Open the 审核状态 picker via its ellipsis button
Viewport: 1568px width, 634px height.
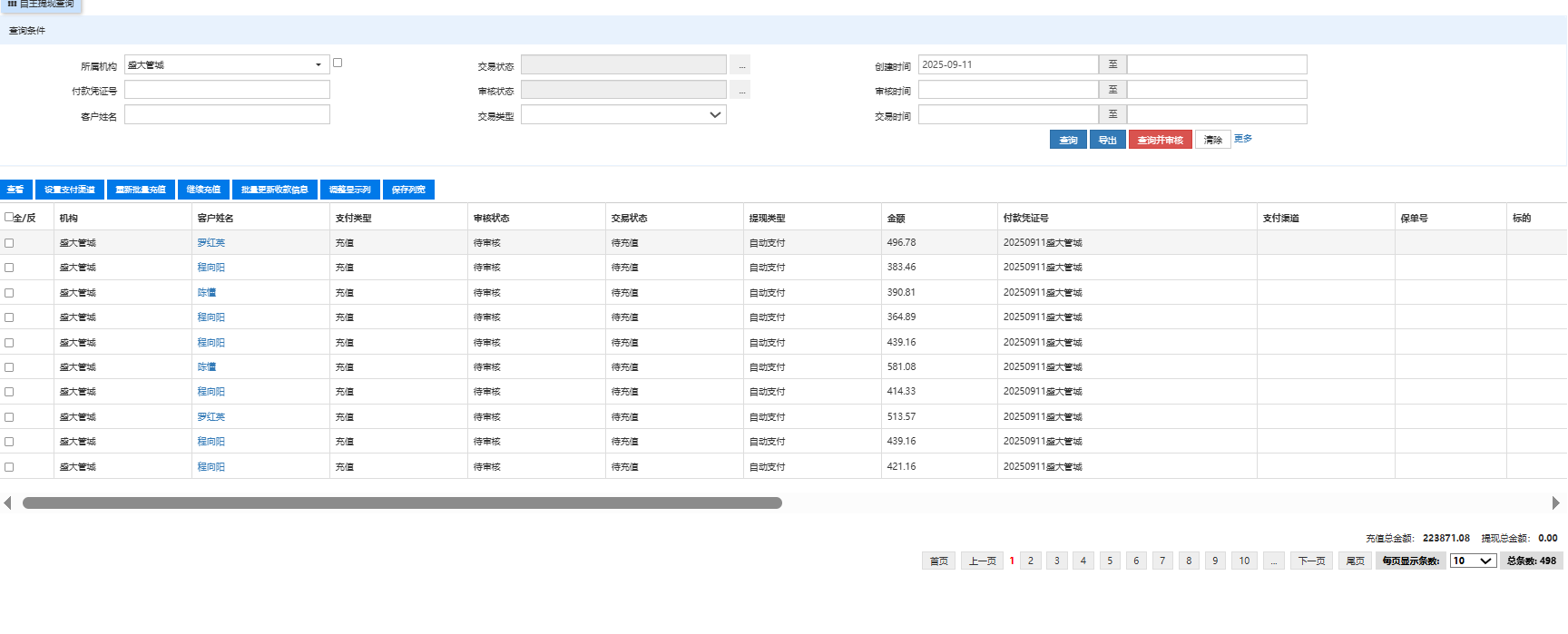(x=741, y=91)
